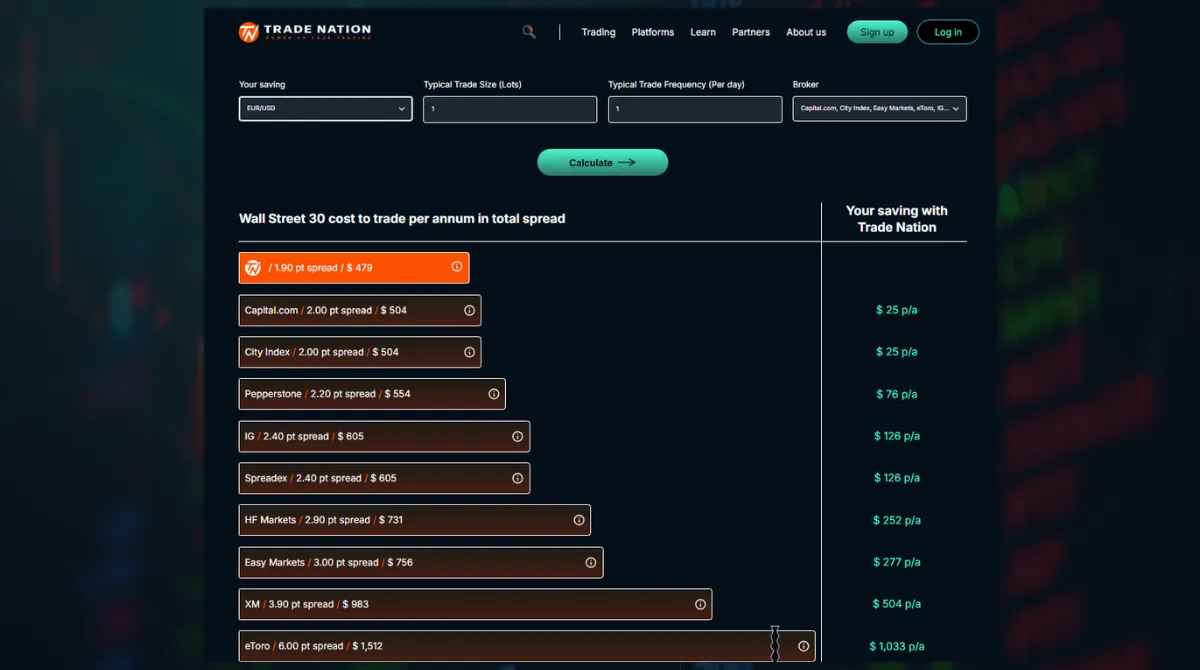Click the Sign up button
This screenshot has height=670, width=1200.
(x=877, y=32)
